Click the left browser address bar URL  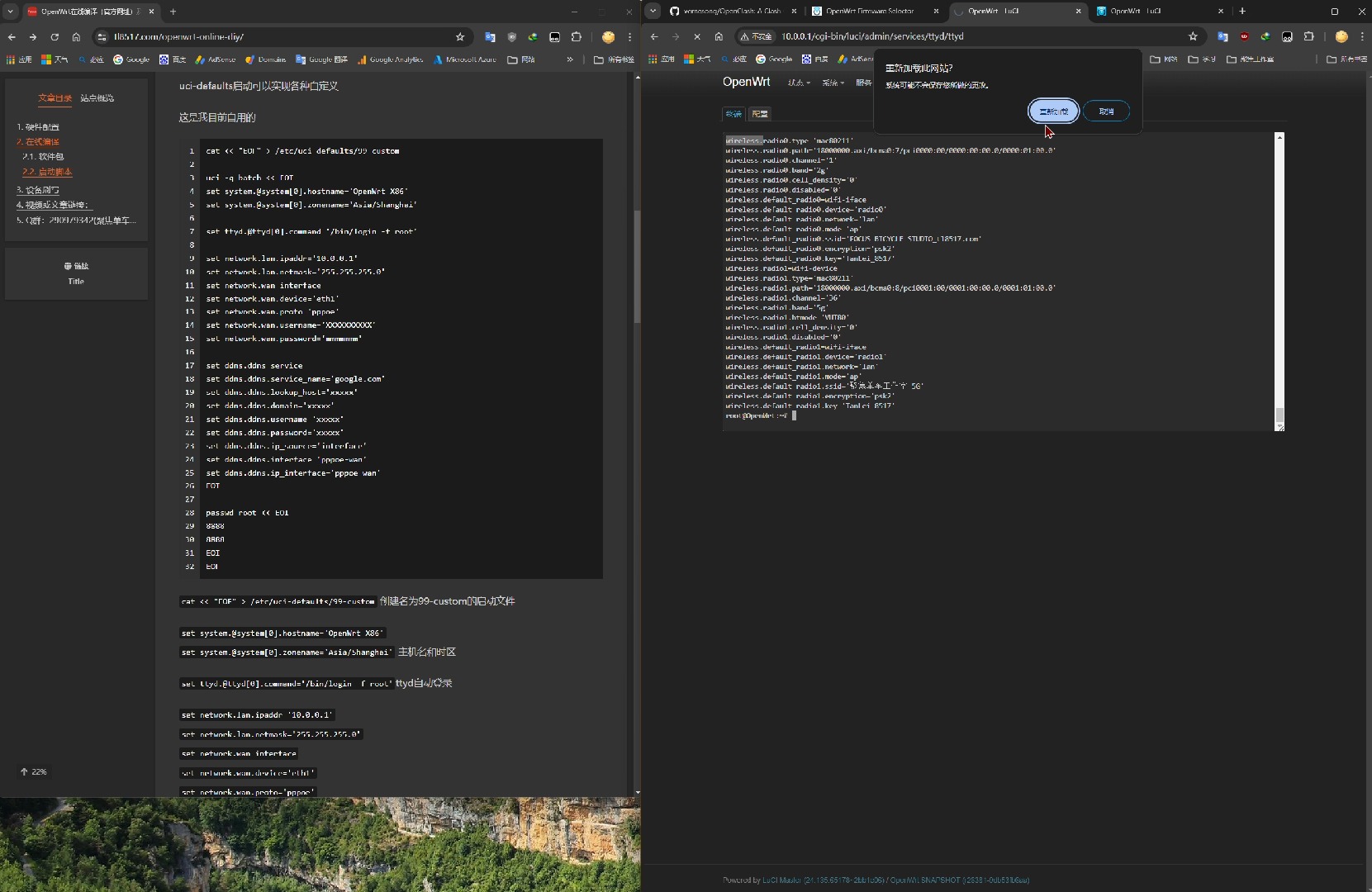click(x=178, y=37)
